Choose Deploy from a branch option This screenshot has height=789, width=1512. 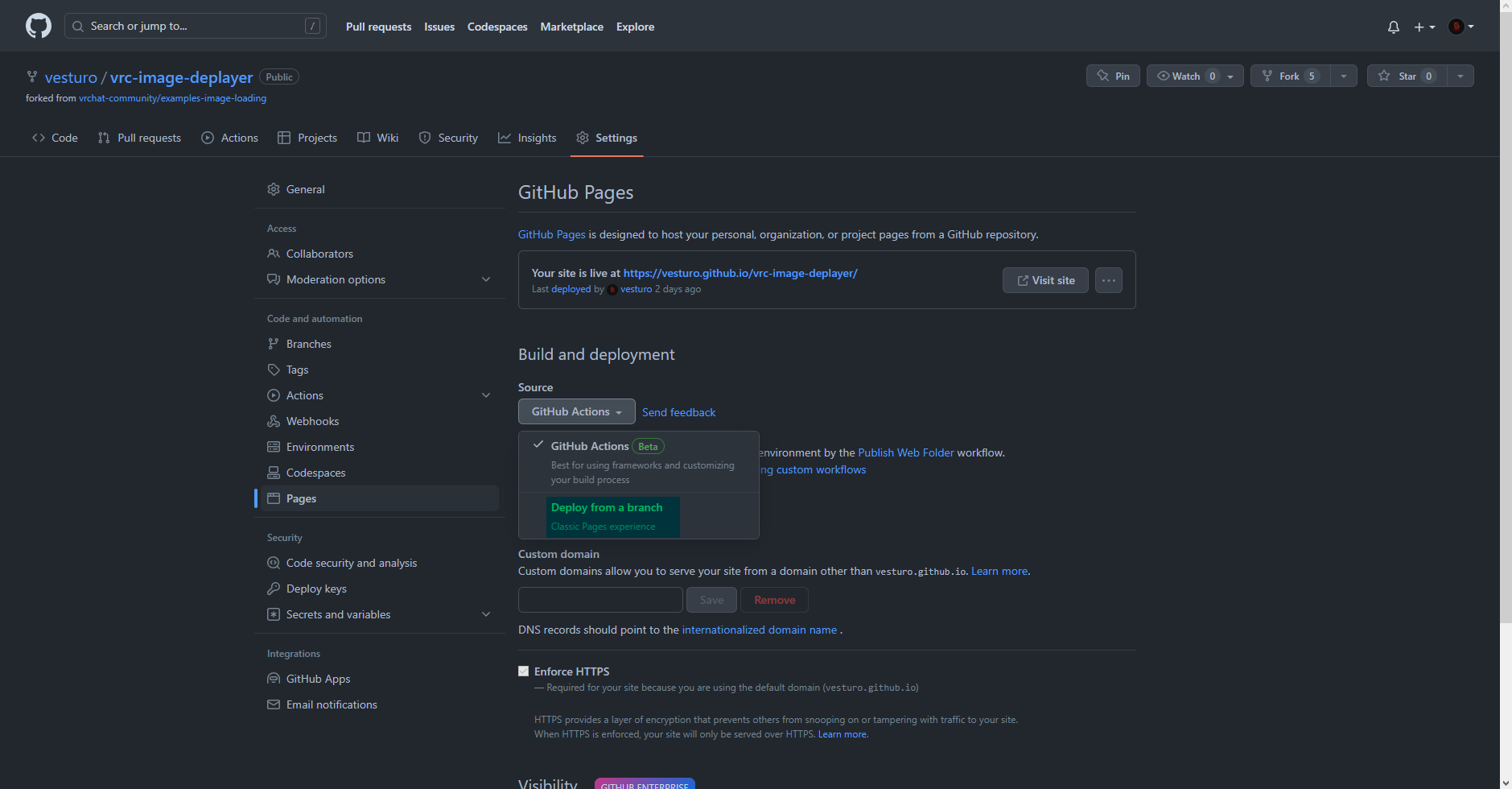[x=639, y=516]
